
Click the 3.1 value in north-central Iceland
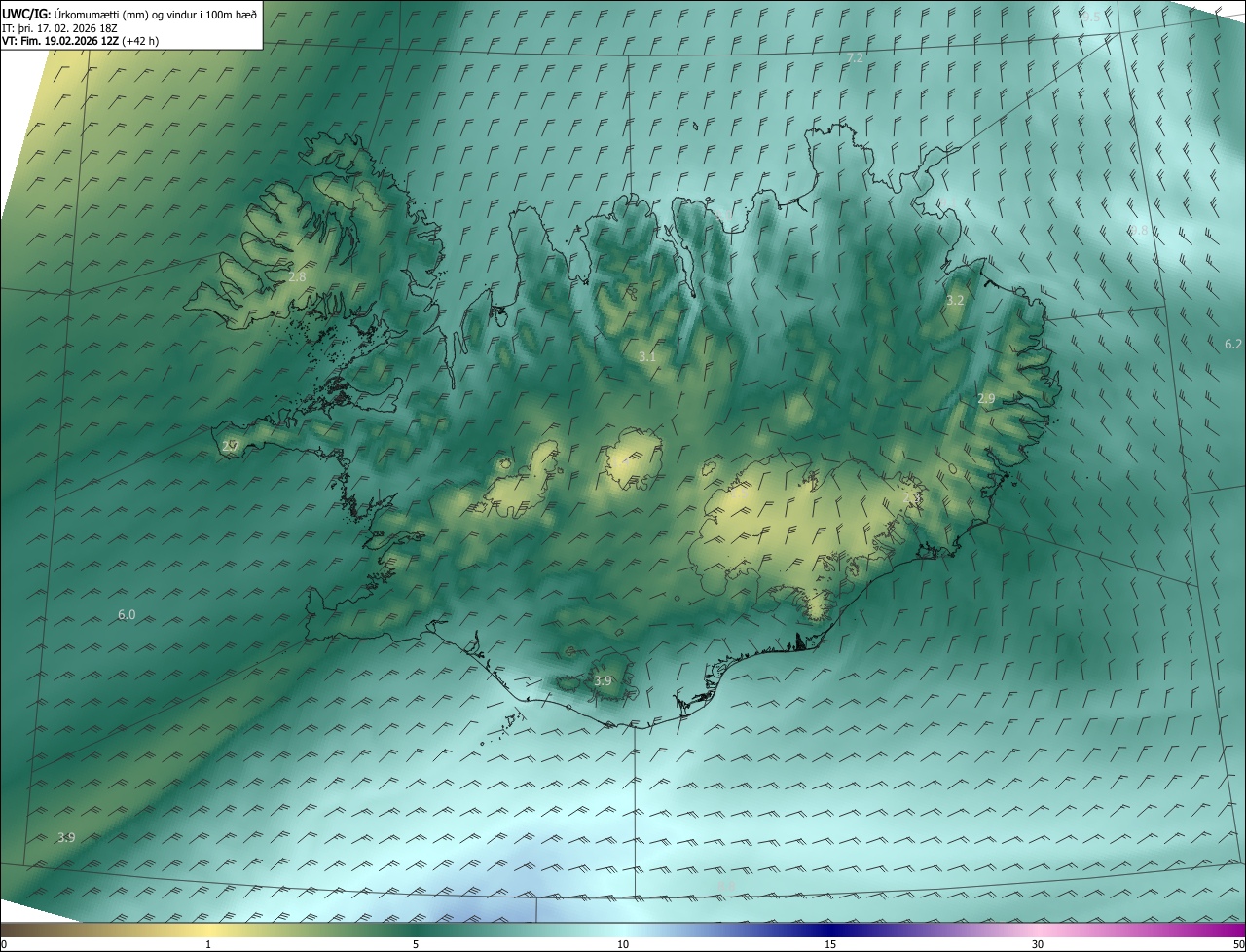tap(647, 357)
